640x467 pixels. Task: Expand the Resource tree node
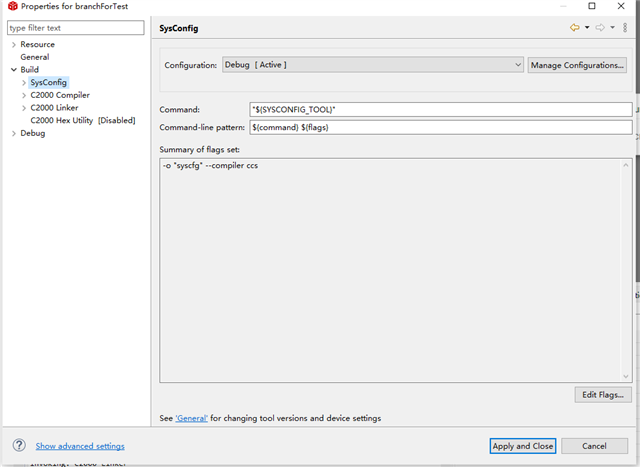13,45
